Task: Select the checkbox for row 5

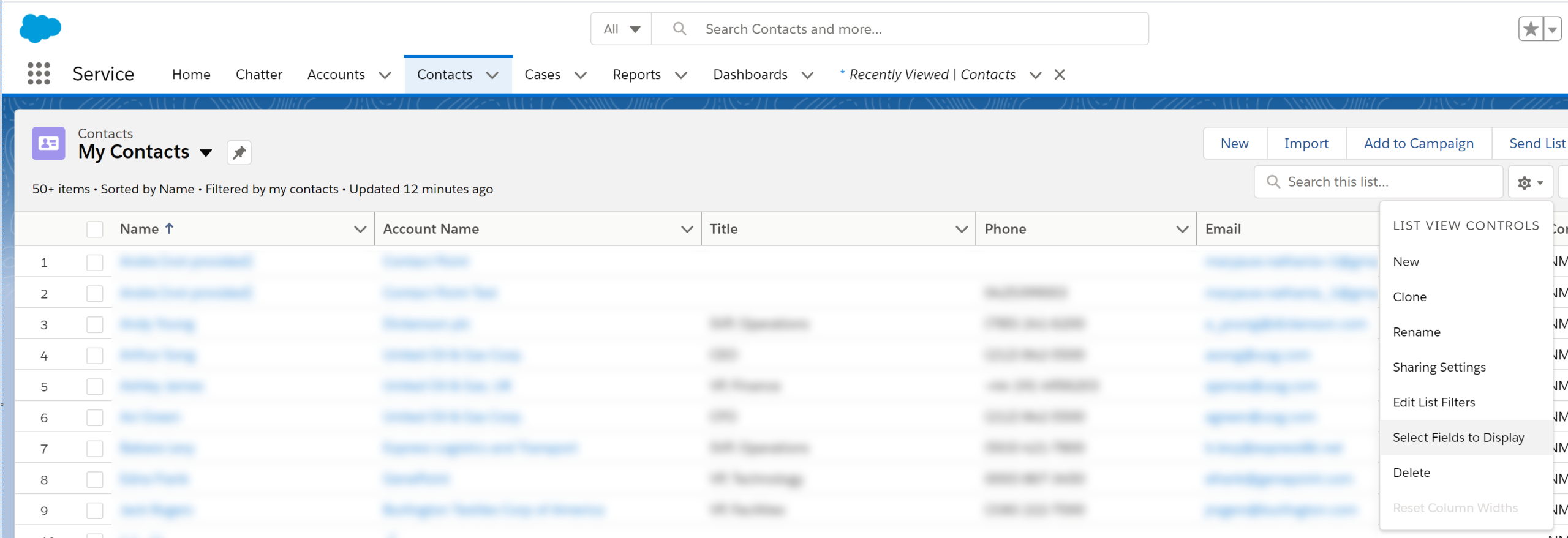Action: [x=95, y=387]
